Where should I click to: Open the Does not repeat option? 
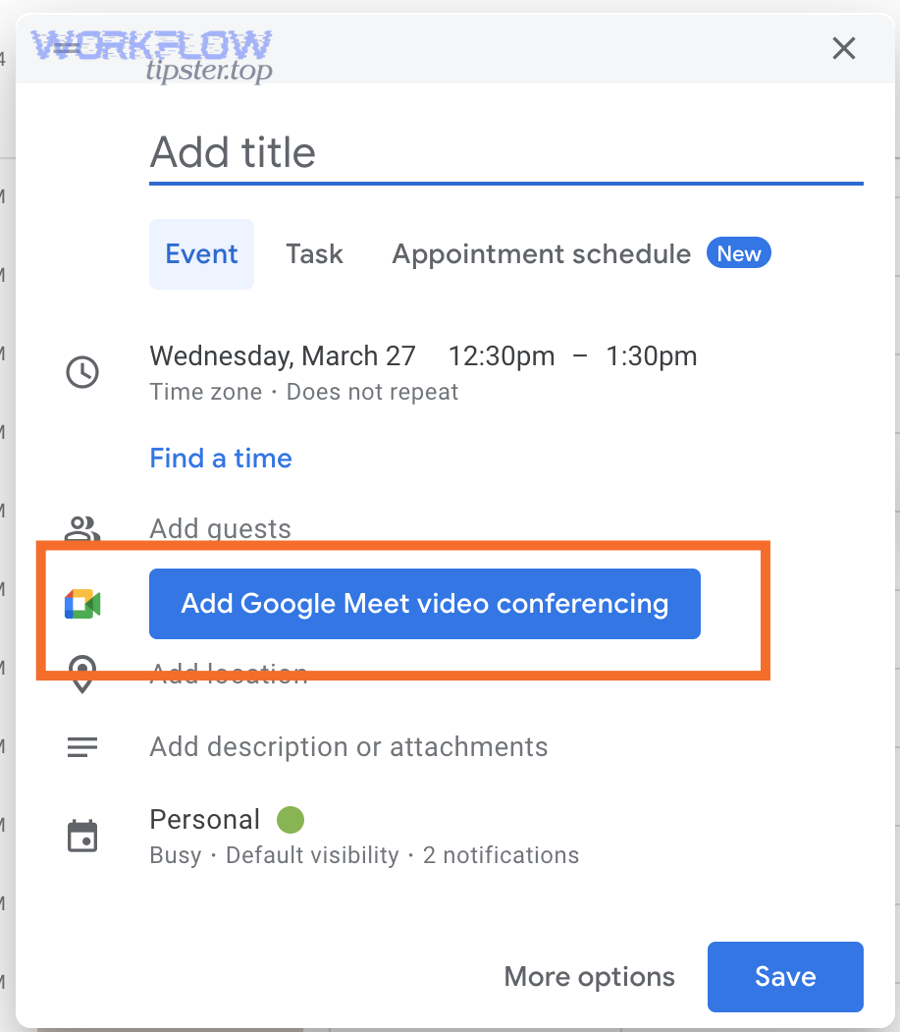point(372,392)
